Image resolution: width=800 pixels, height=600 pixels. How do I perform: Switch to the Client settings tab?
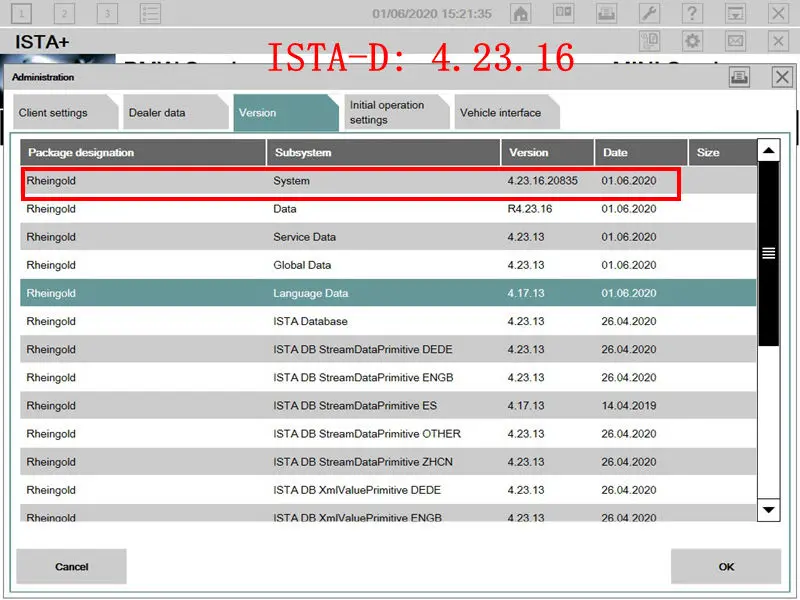65,112
